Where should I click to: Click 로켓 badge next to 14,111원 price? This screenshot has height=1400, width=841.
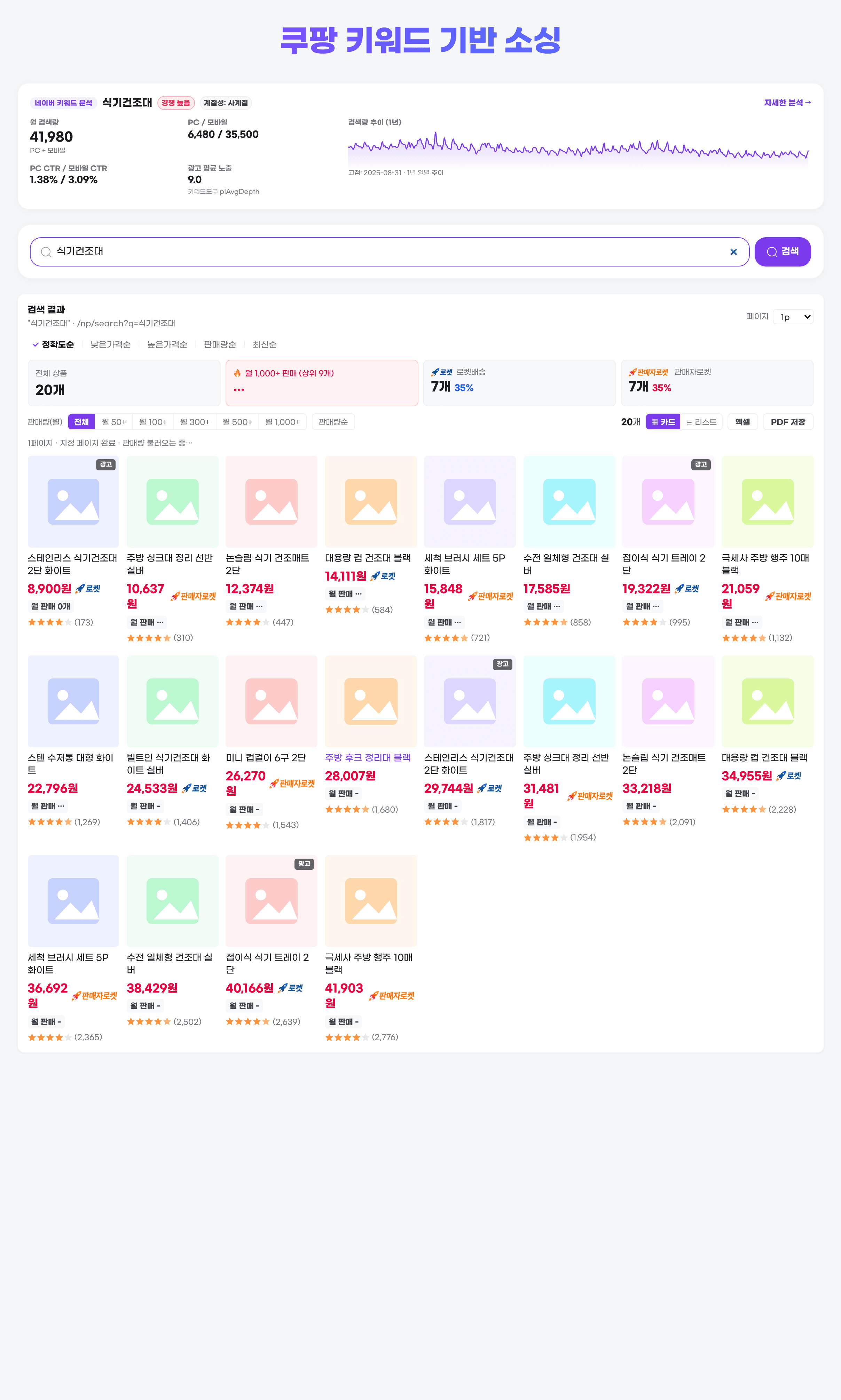pos(383,576)
